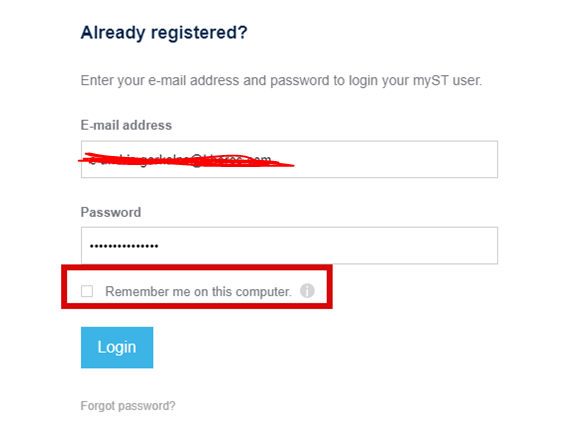Image resolution: width=569 pixels, height=423 pixels.
Task: Select the word 'Login' on the blue button
Action: click(x=117, y=347)
